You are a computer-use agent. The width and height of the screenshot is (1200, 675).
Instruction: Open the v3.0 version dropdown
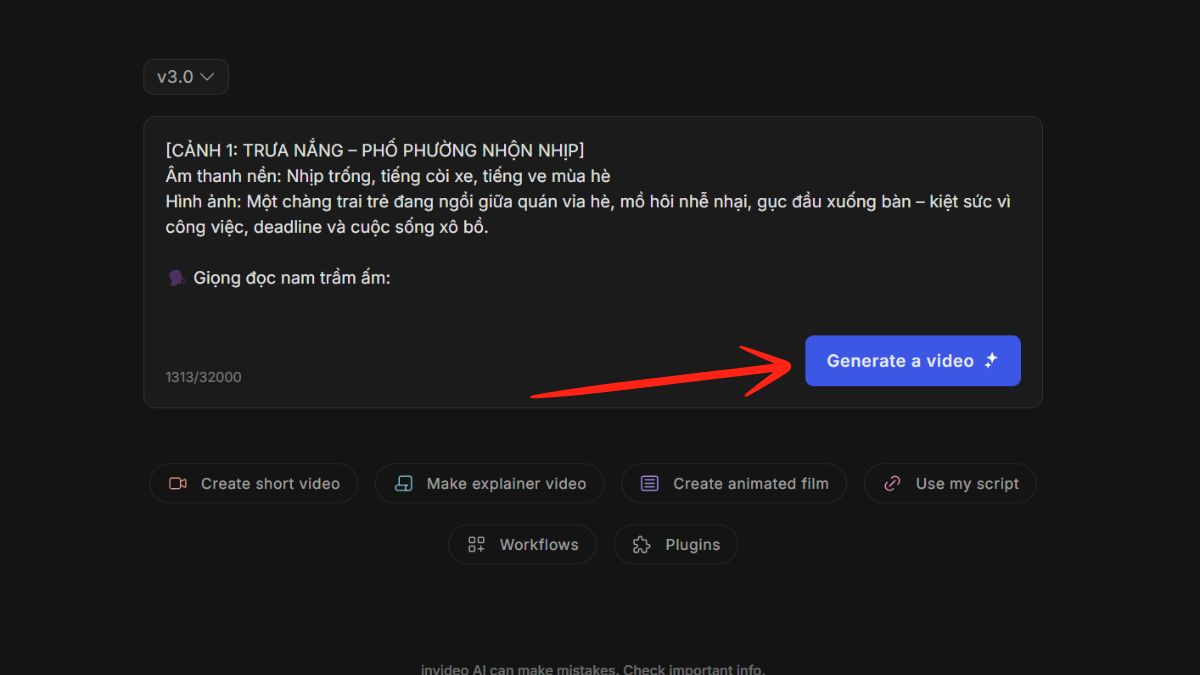click(186, 77)
